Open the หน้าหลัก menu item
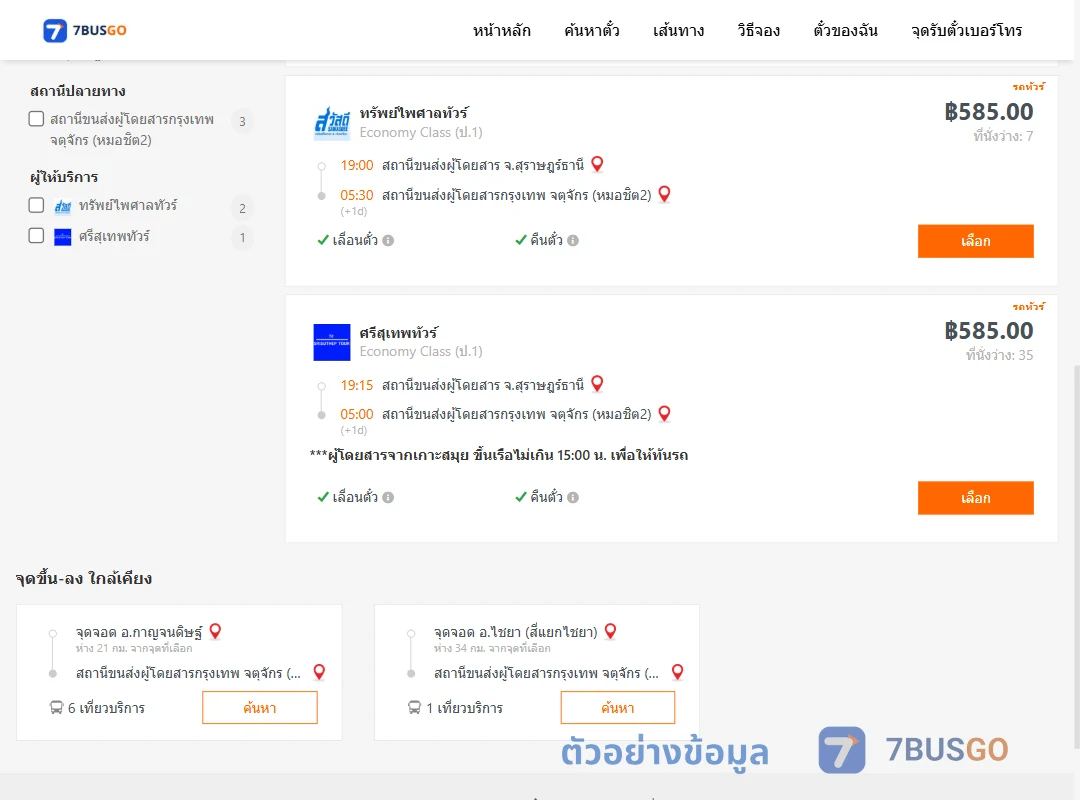Image resolution: width=1080 pixels, height=800 pixels. (x=501, y=30)
